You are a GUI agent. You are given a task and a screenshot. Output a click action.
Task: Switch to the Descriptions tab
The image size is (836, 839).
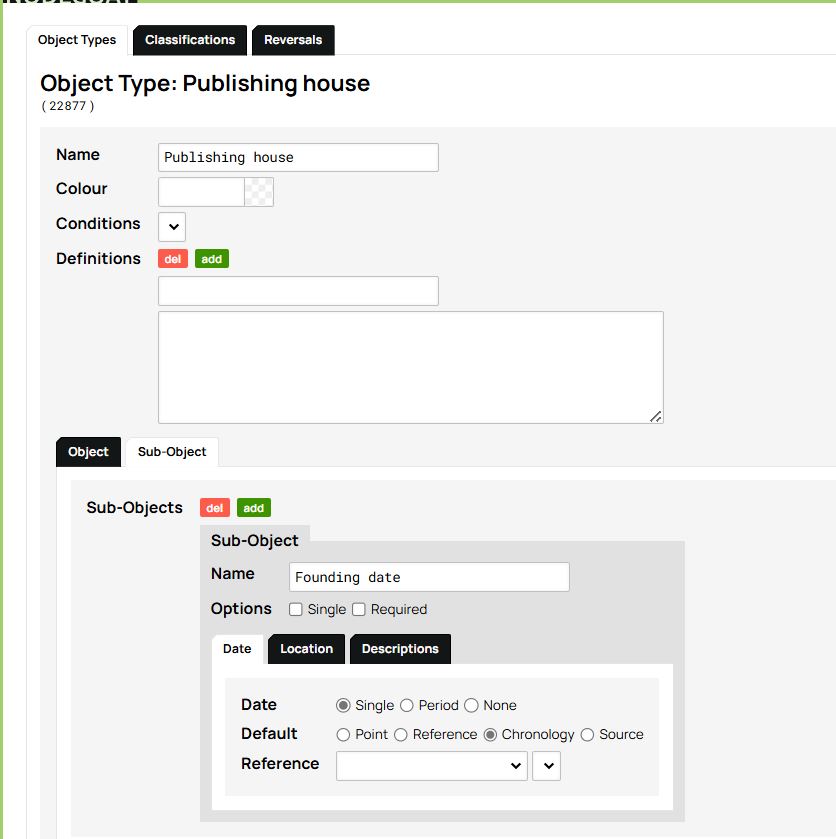tap(400, 648)
